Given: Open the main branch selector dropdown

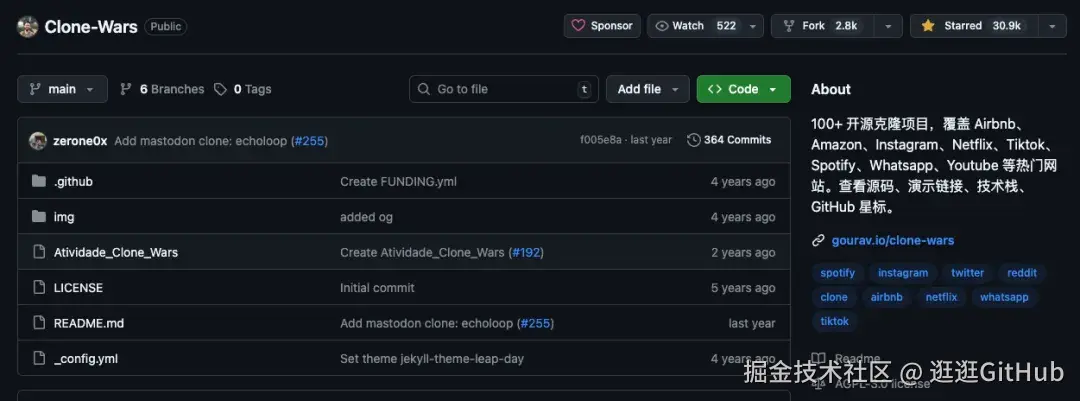Looking at the screenshot, I should [62, 89].
